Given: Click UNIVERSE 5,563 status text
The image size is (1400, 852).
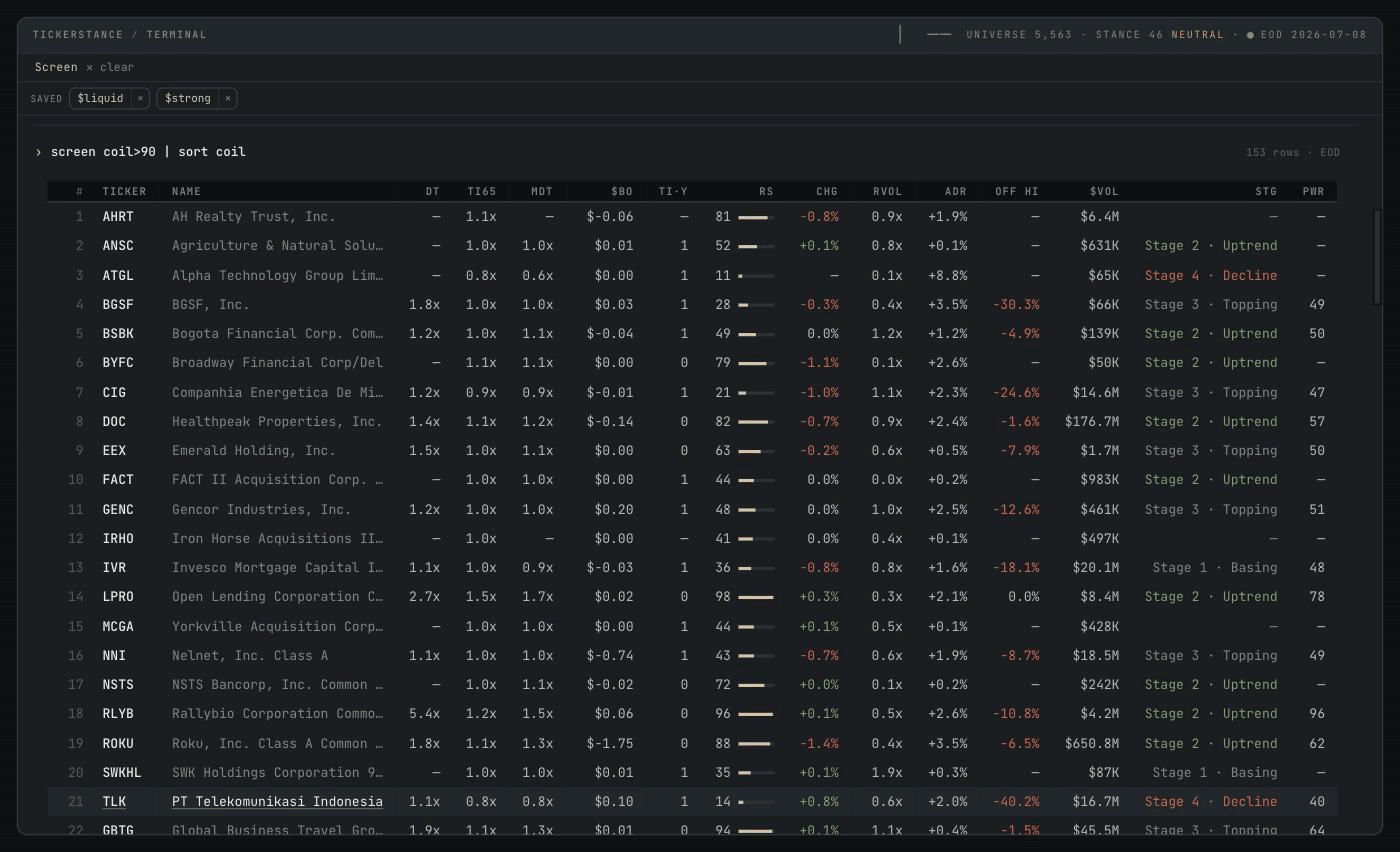Looking at the screenshot, I should [x=1019, y=35].
